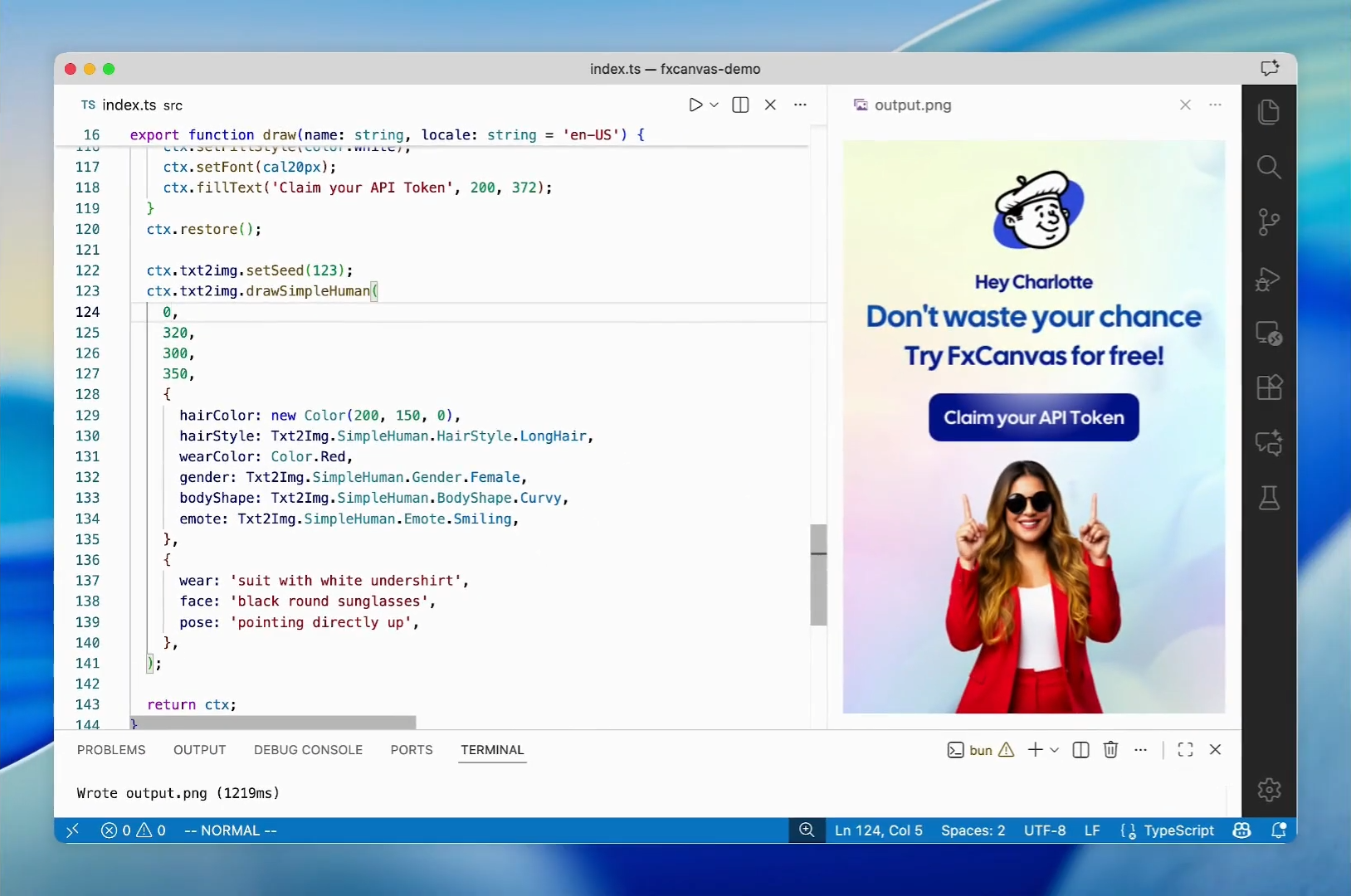Split the editor to the right
The image size is (1351, 896).
click(x=740, y=105)
